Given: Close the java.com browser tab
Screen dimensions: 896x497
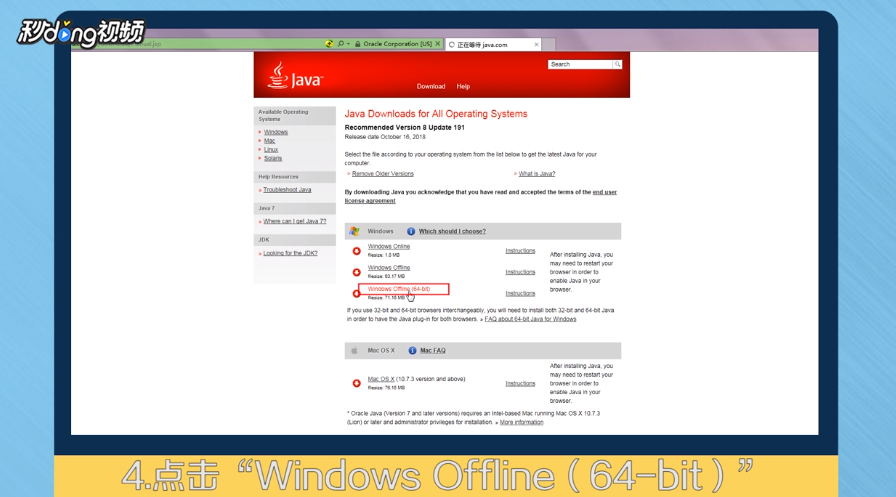Looking at the screenshot, I should click(x=536, y=45).
